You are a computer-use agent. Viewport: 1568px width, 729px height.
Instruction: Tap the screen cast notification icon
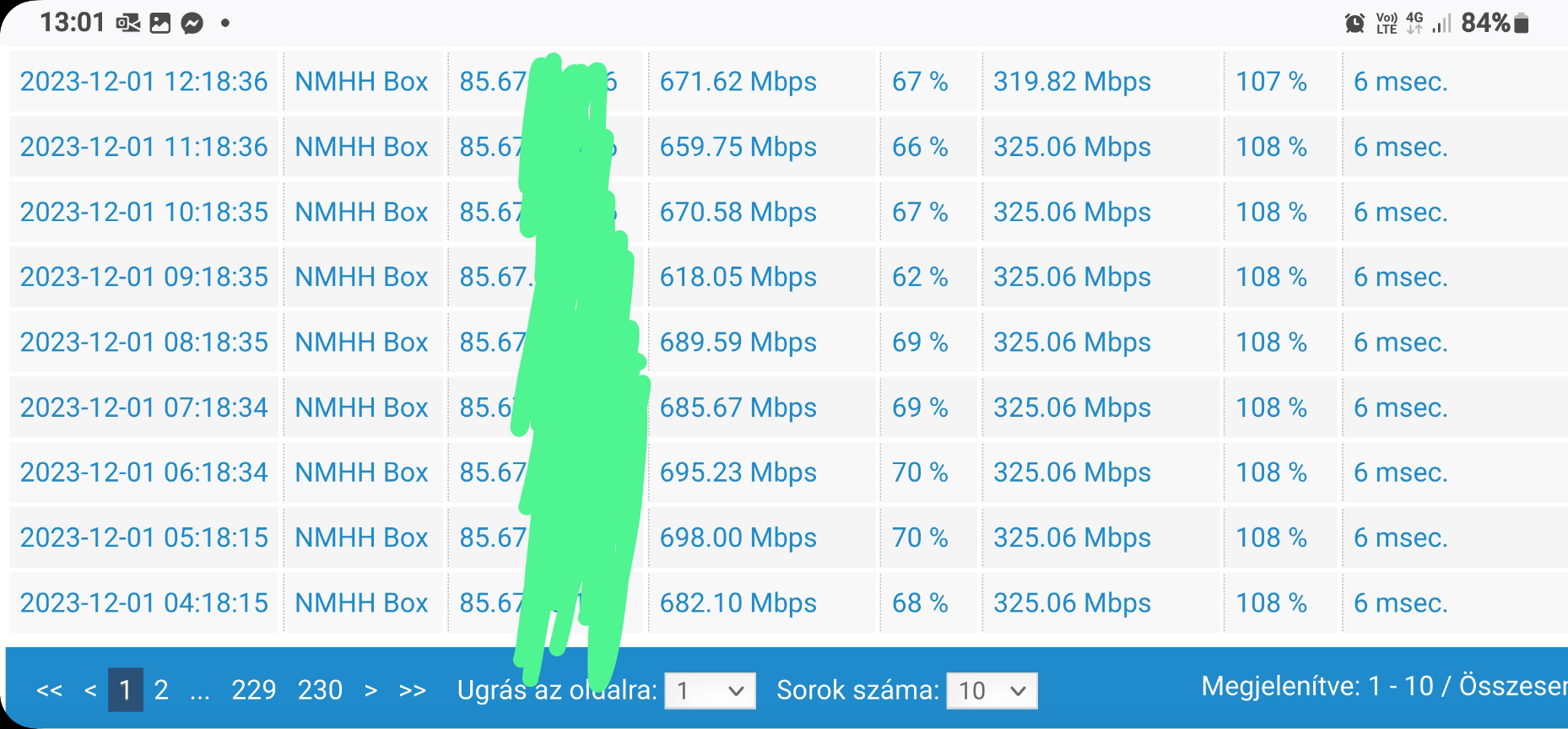pos(128,24)
